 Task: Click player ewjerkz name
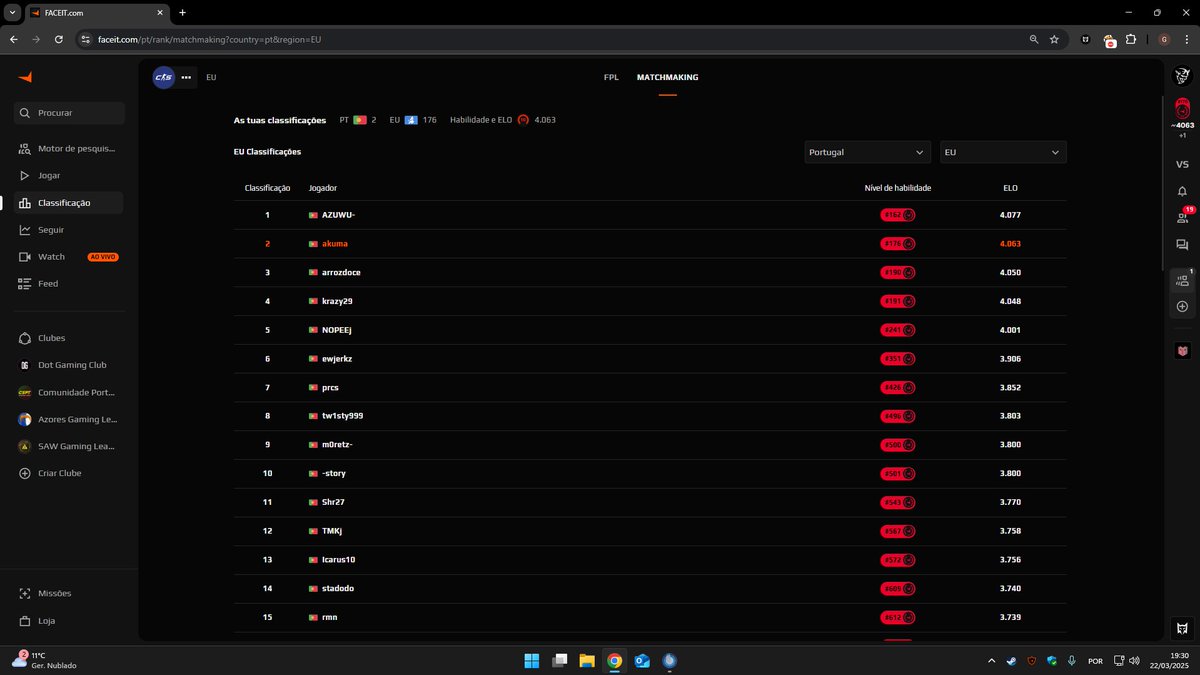(337, 359)
